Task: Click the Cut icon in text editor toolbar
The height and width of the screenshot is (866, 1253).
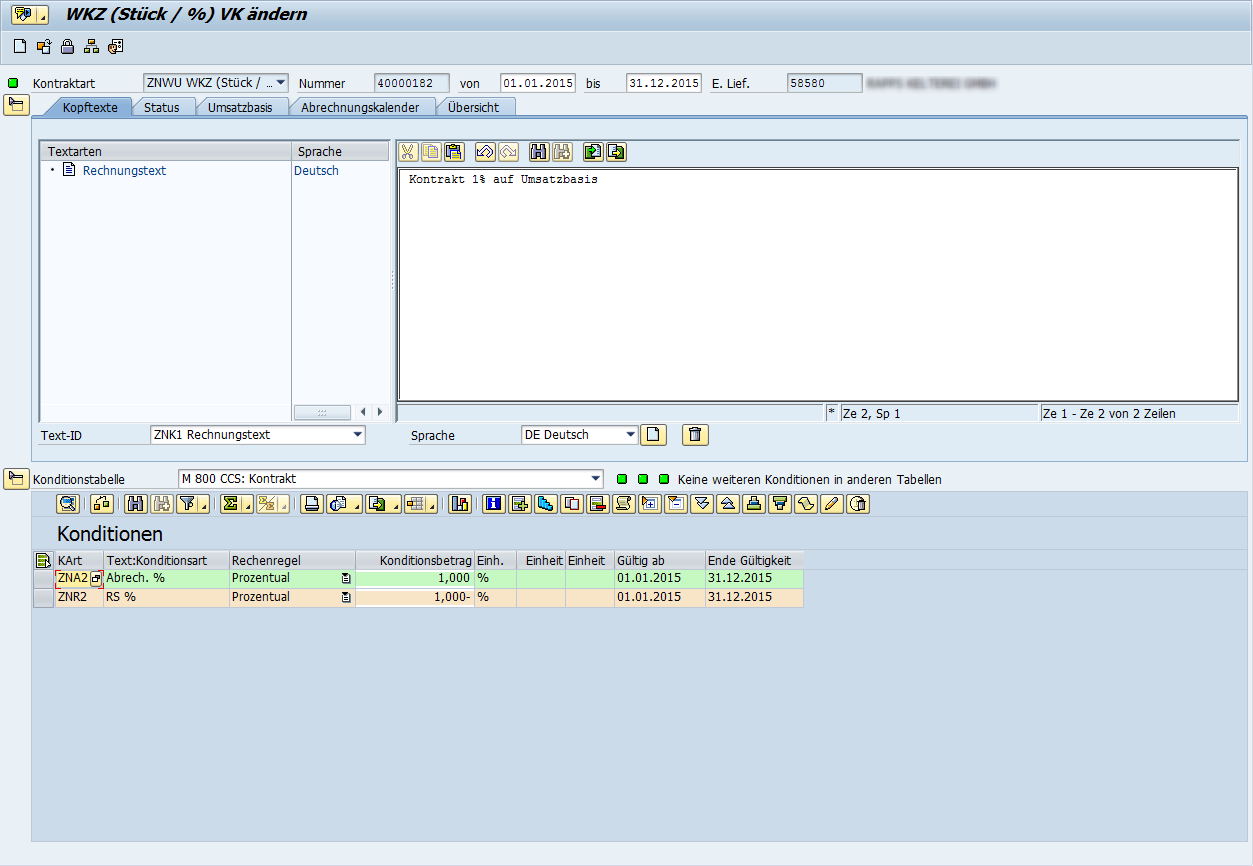Action: point(408,152)
